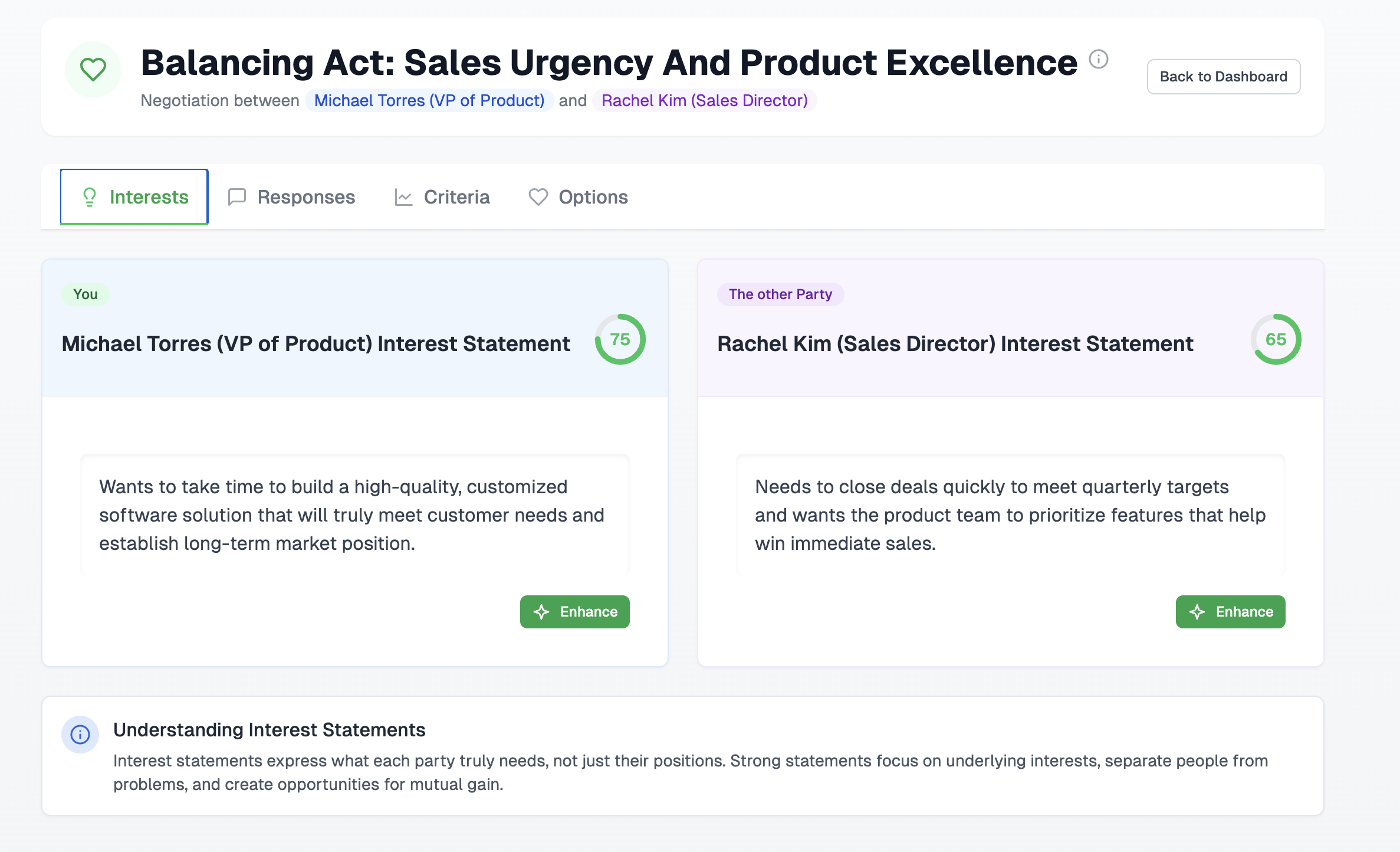
Task: Click the blue info icon near Understanding Interest Statements
Action: coord(80,735)
